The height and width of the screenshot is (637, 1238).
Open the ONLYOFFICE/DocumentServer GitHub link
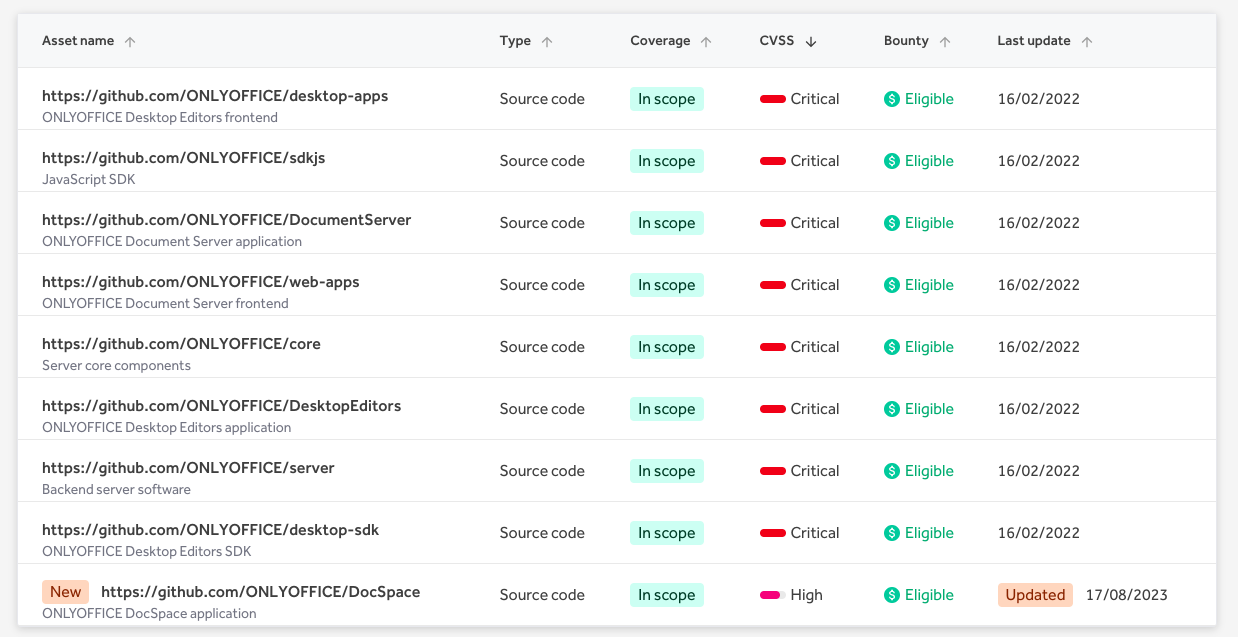226,220
